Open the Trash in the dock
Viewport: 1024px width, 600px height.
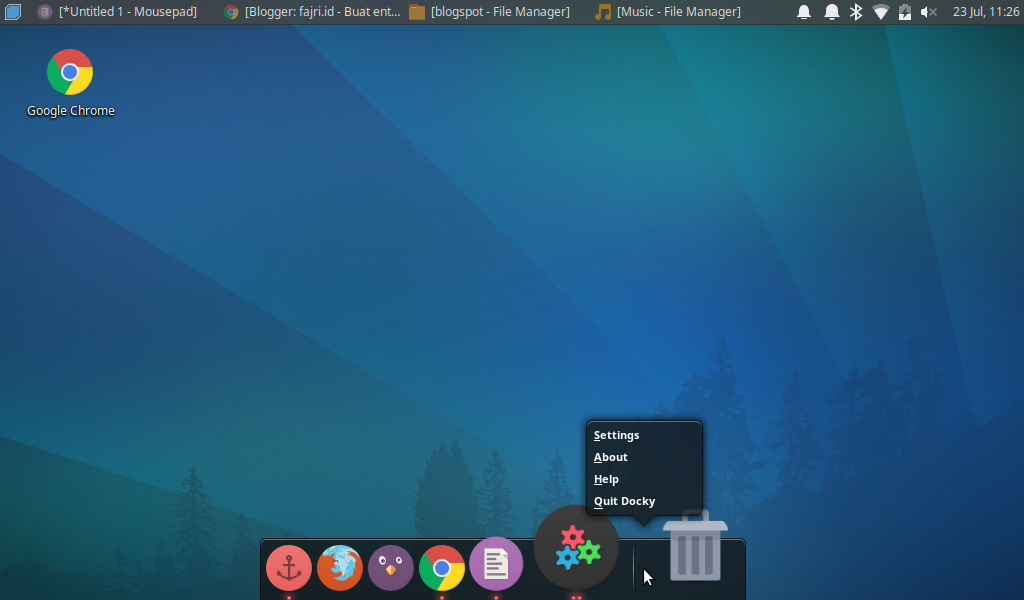click(695, 546)
